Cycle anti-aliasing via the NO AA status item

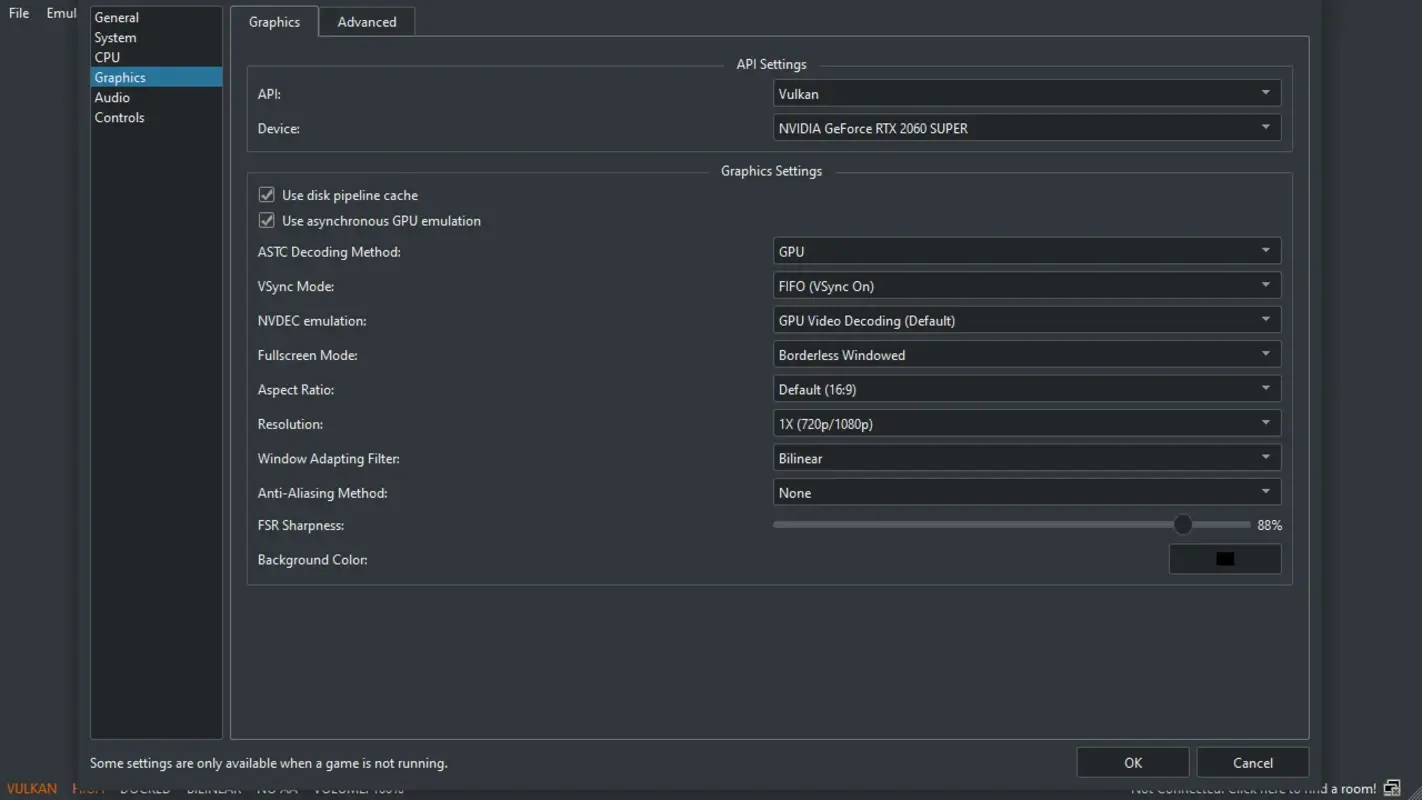277,789
